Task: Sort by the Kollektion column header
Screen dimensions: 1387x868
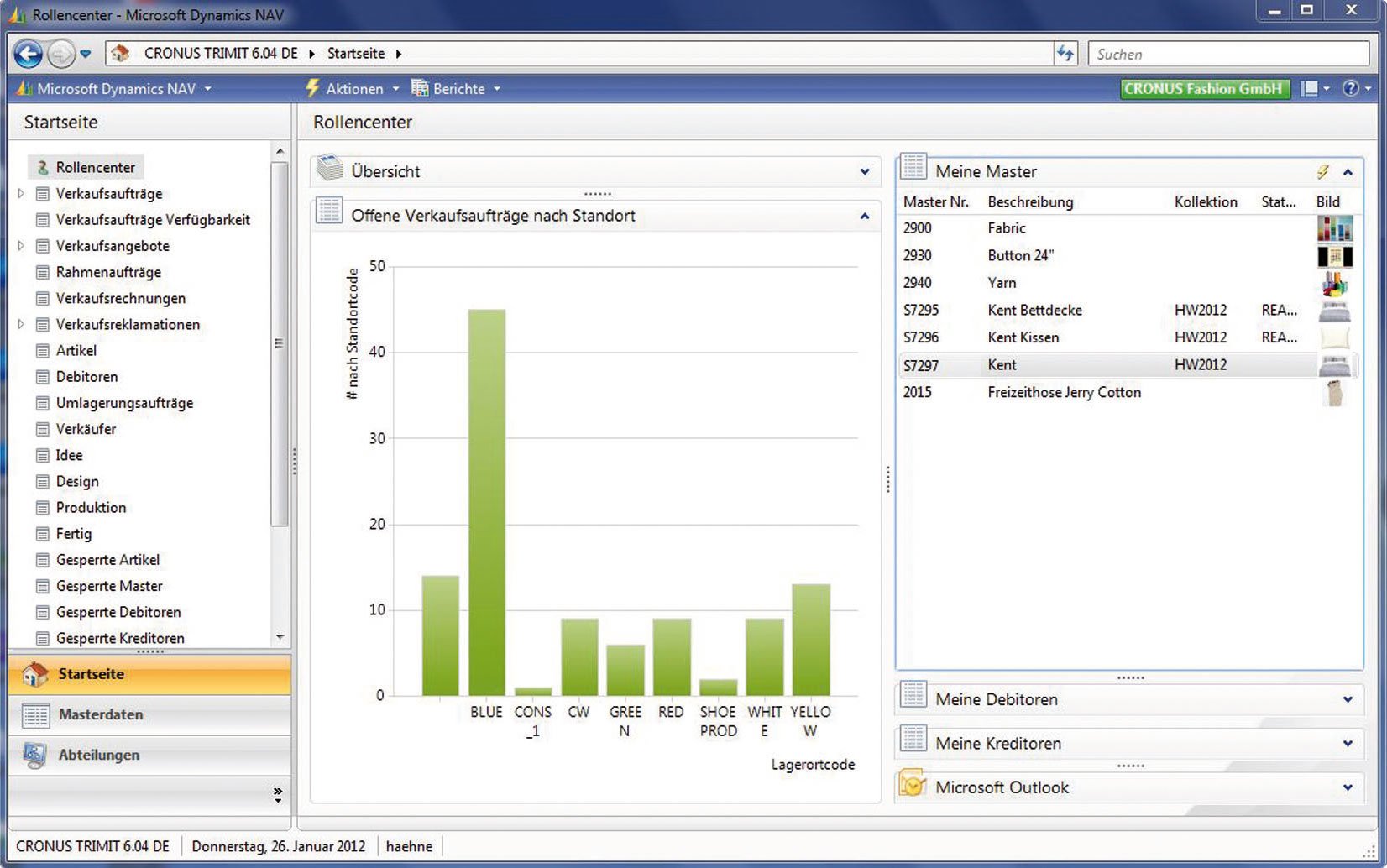Action: tap(1206, 202)
